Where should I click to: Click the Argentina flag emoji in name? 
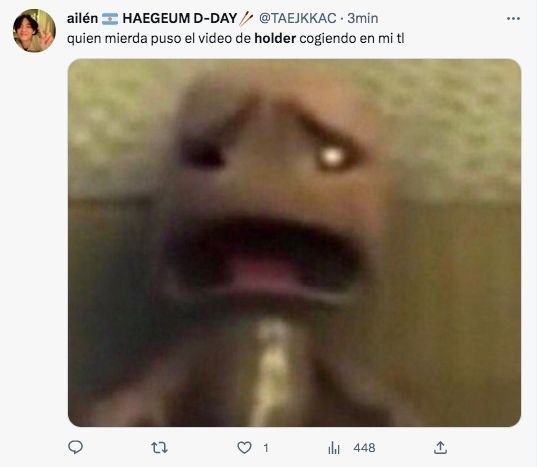[x=110, y=19]
